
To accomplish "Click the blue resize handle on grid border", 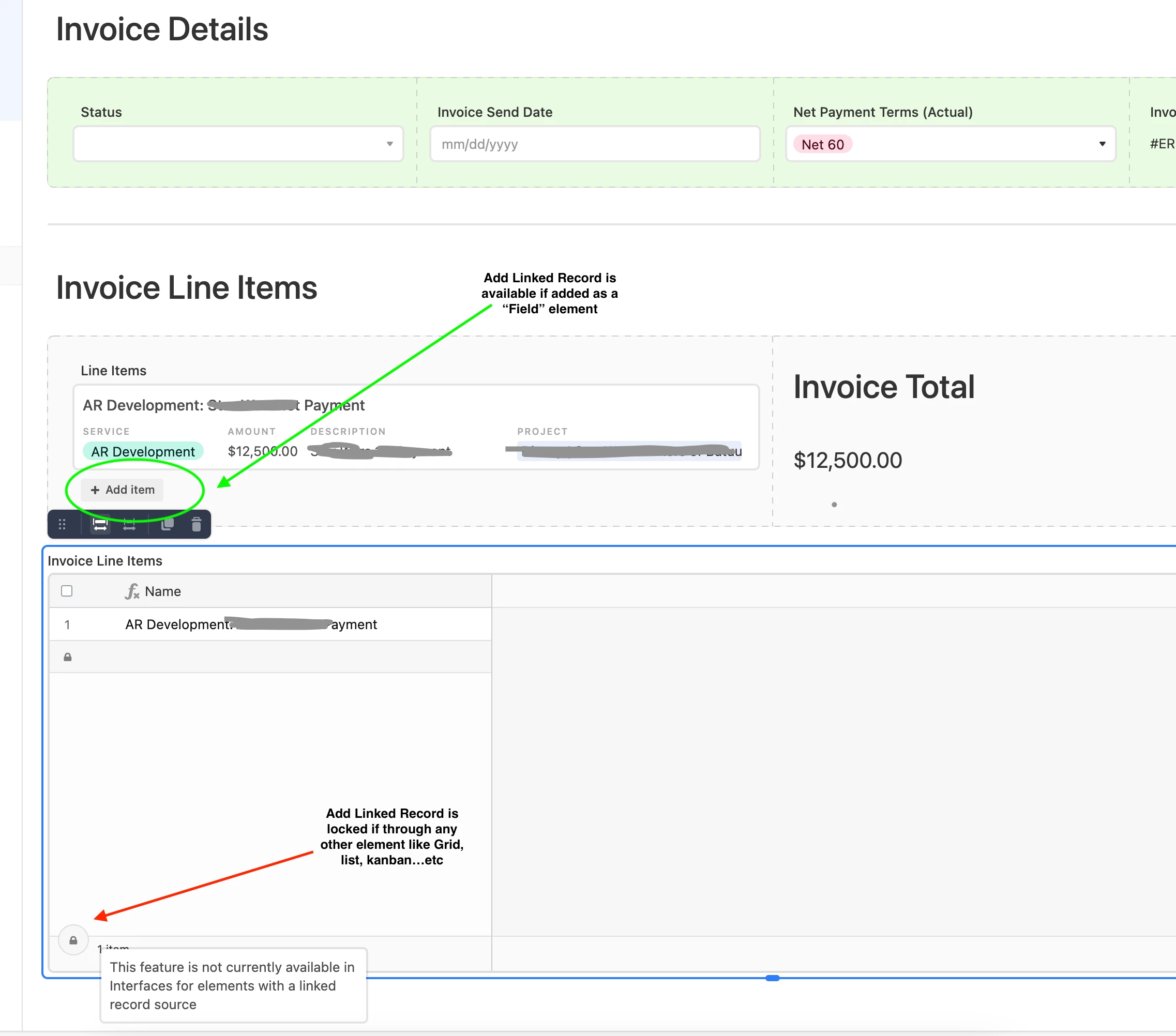I will point(772,978).
